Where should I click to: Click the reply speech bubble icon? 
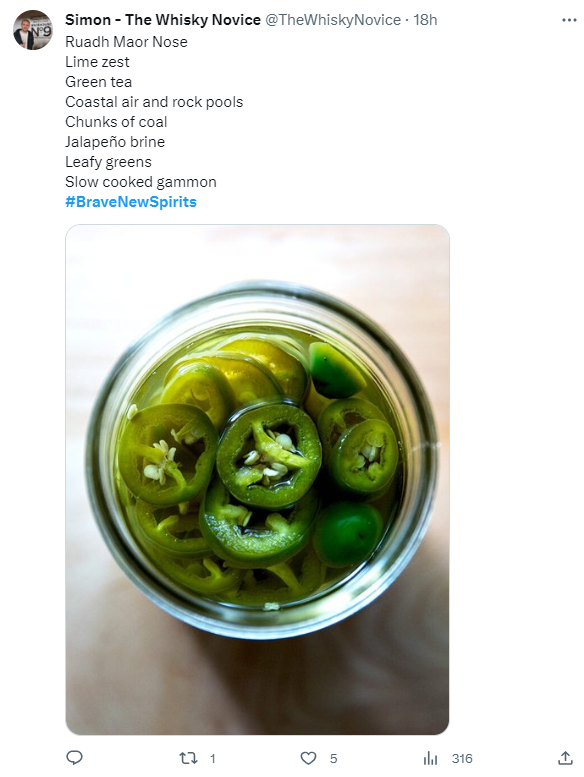click(74, 758)
